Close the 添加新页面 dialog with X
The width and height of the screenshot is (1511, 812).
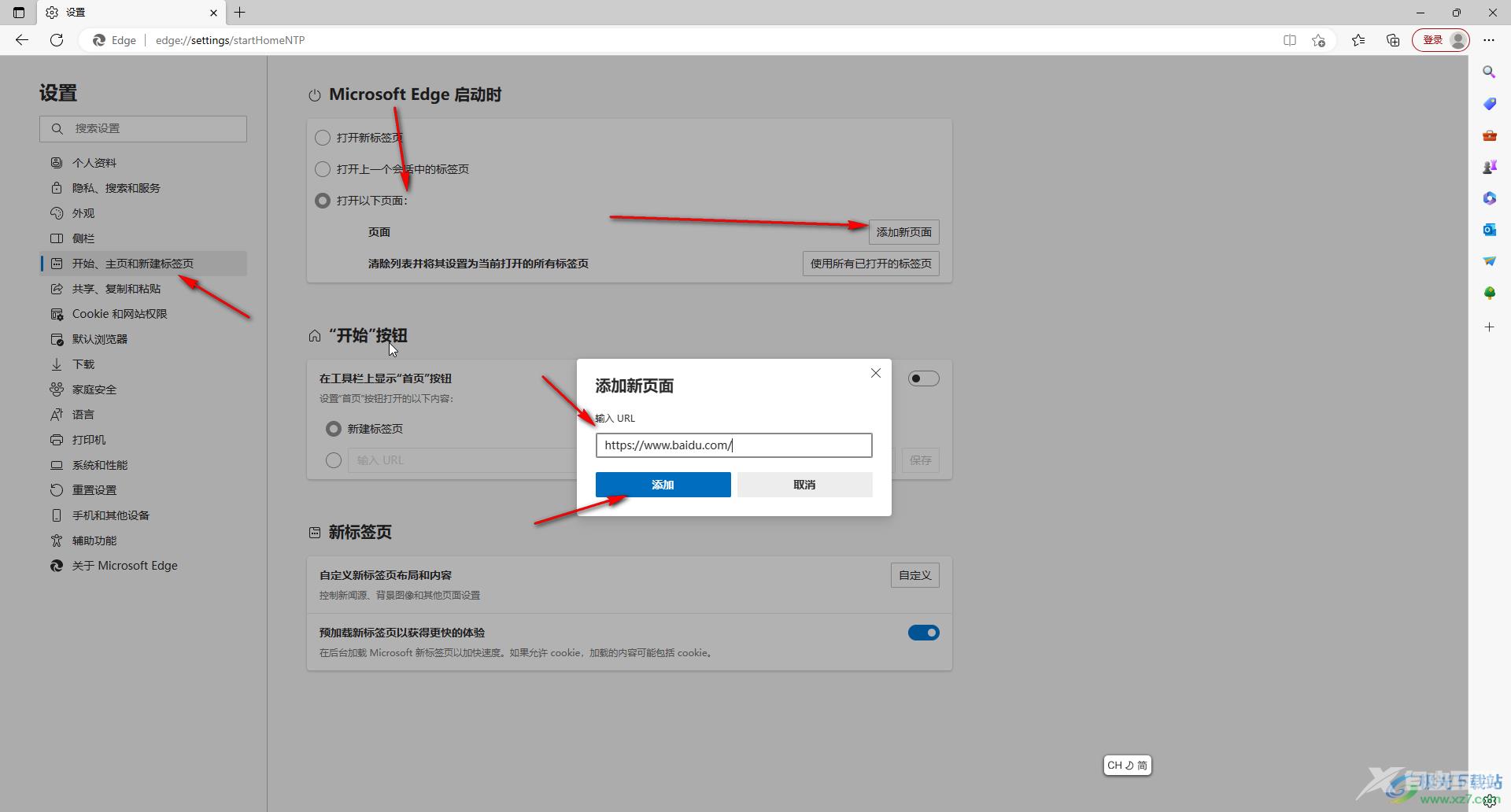point(875,373)
